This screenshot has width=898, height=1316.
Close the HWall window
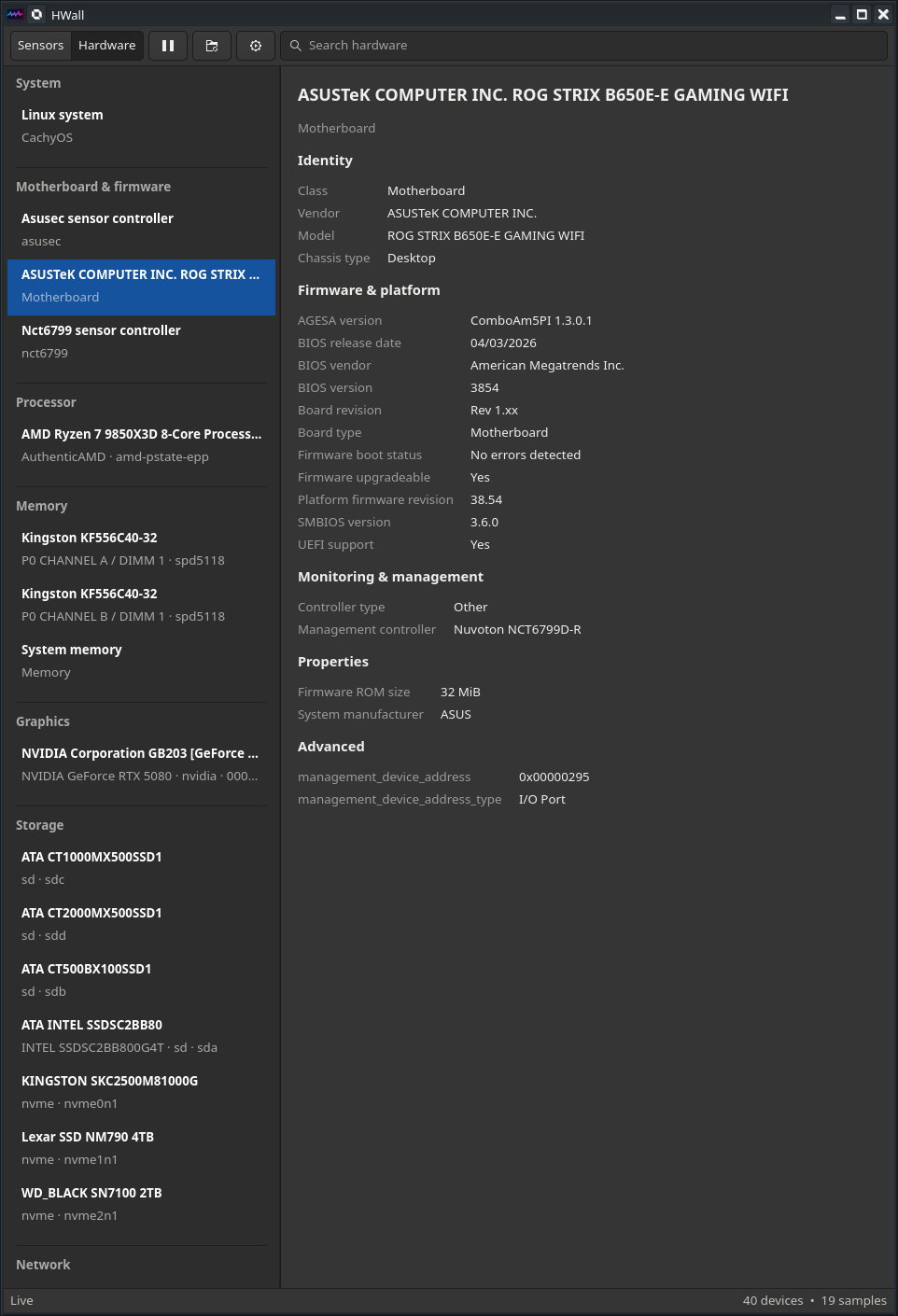click(x=883, y=15)
